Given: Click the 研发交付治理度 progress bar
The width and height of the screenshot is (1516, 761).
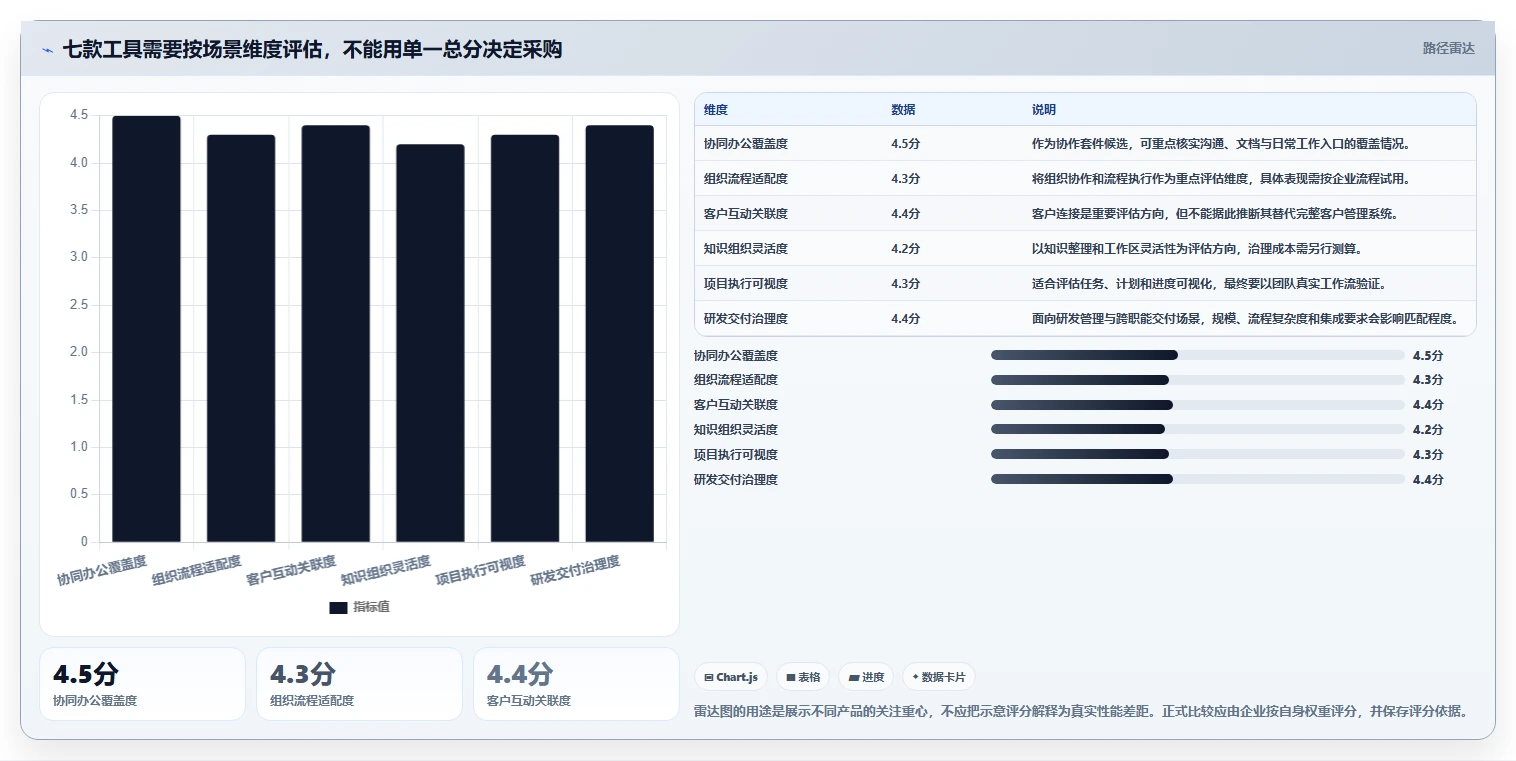Looking at the screenshot, I should (x=1198, y=479).
